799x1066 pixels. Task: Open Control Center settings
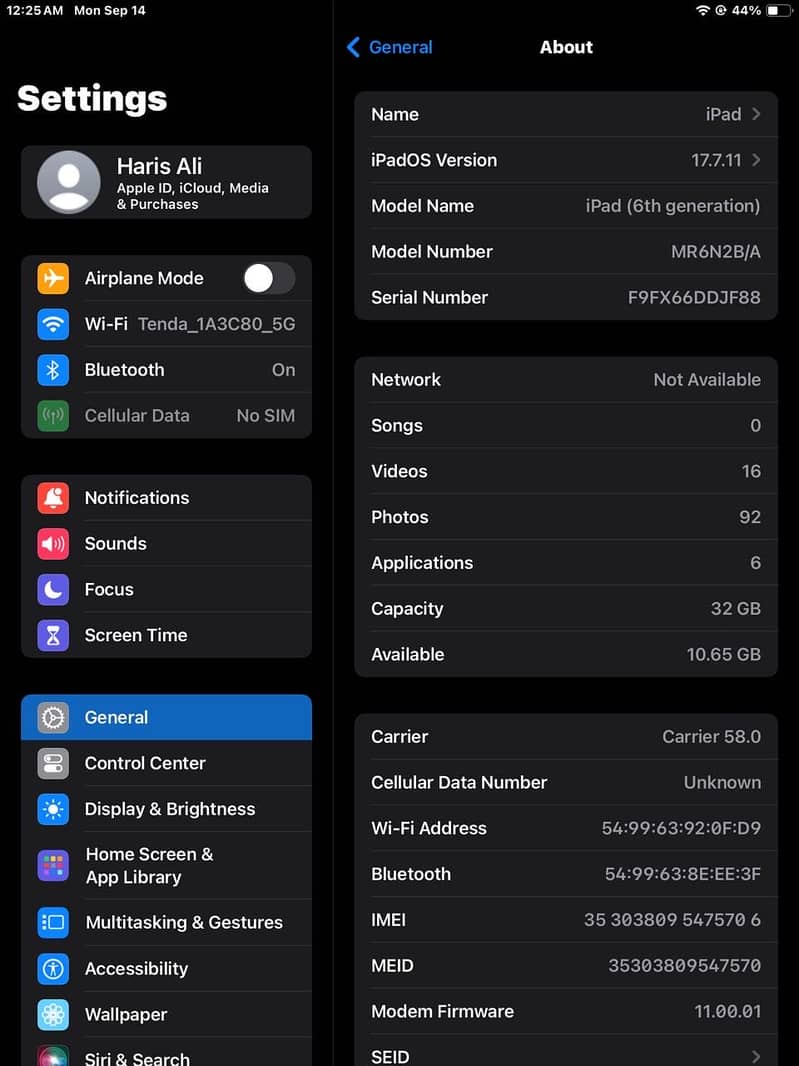pyautogui.click(x=167, y=763)
